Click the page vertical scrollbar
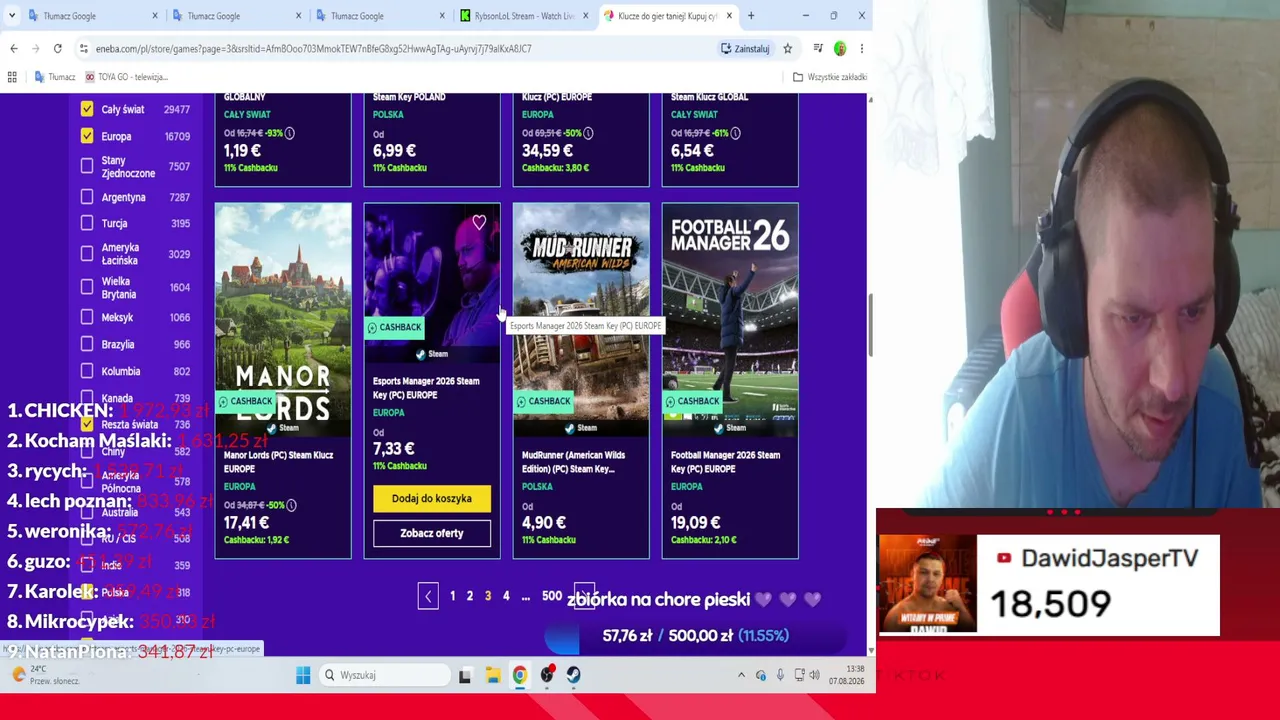Screen dimensions: 1280x720 (869, 325)
